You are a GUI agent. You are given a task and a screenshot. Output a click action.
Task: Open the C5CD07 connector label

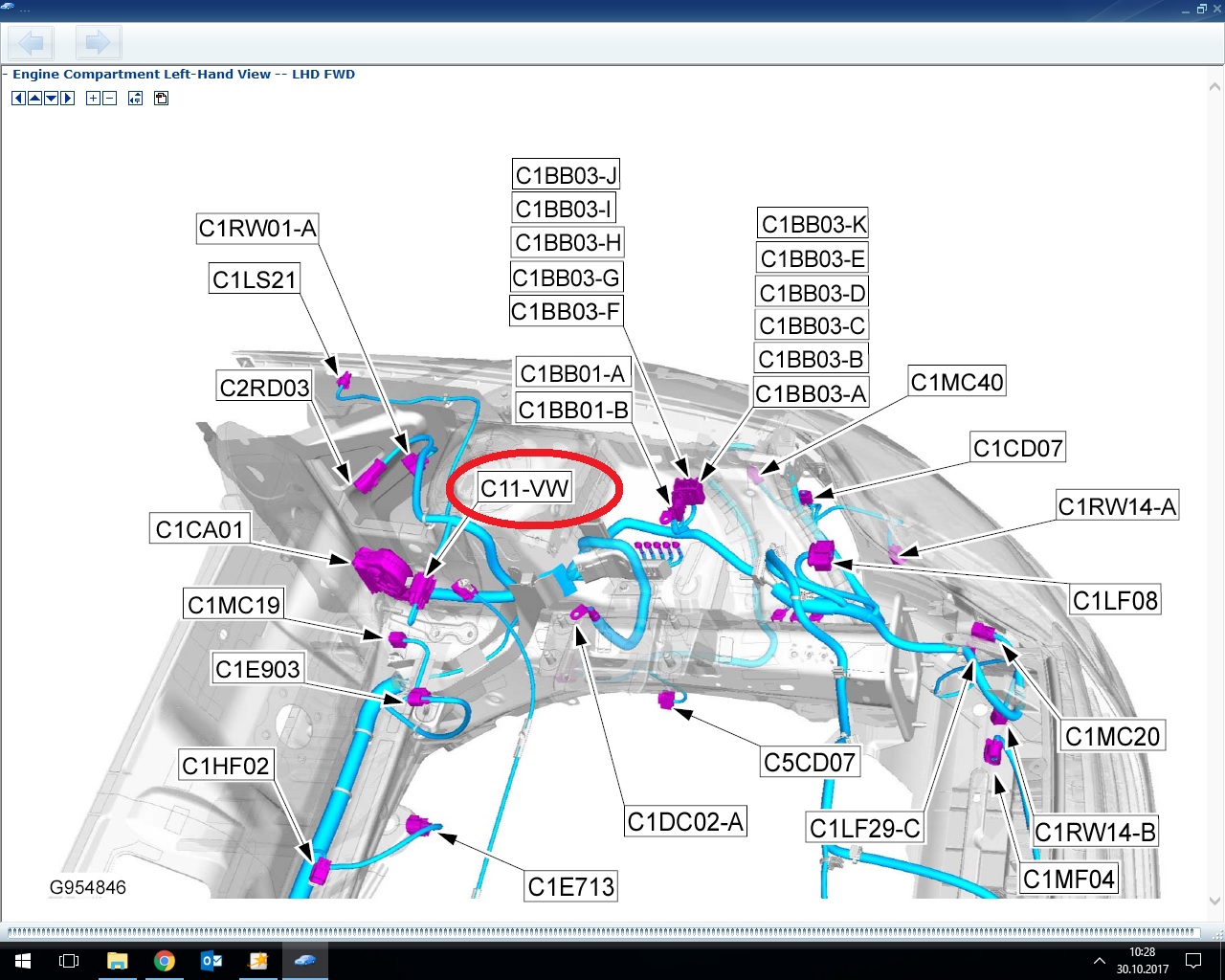click(x=809, y=763)
